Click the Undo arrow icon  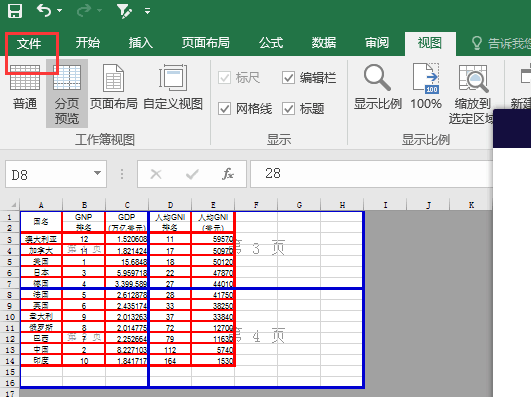tap(44, 11)
